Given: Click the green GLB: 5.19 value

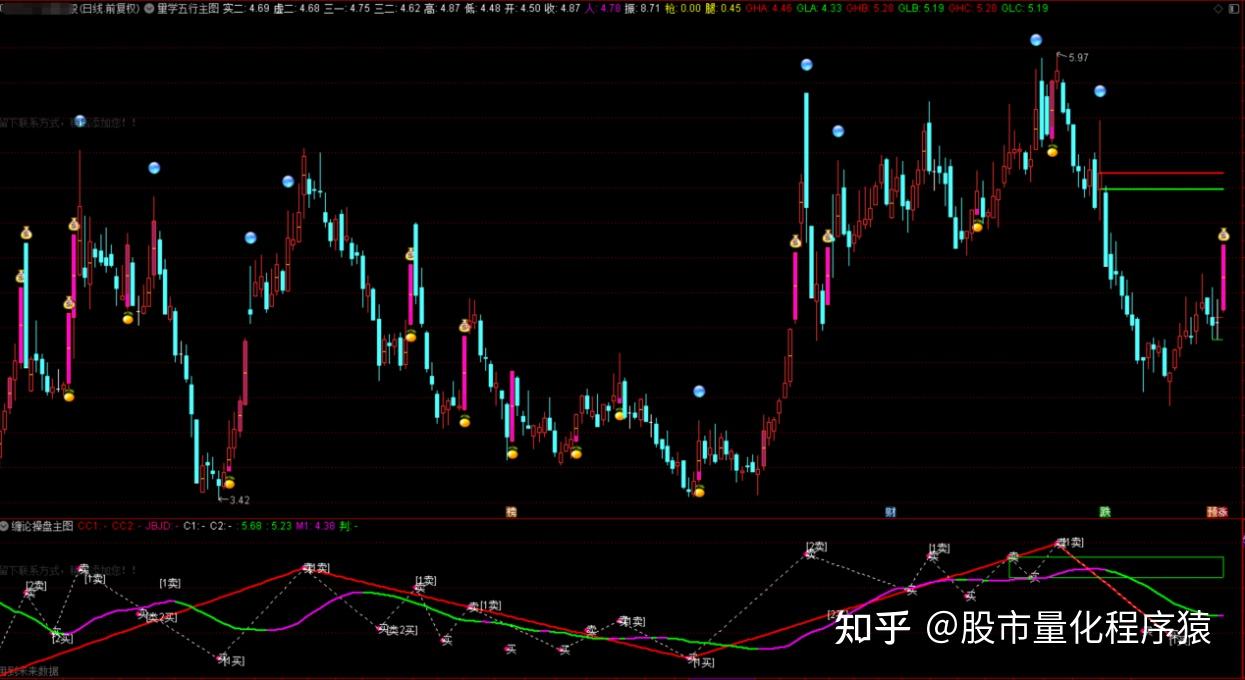Looking at the screenshot, I should pos(921,8).
